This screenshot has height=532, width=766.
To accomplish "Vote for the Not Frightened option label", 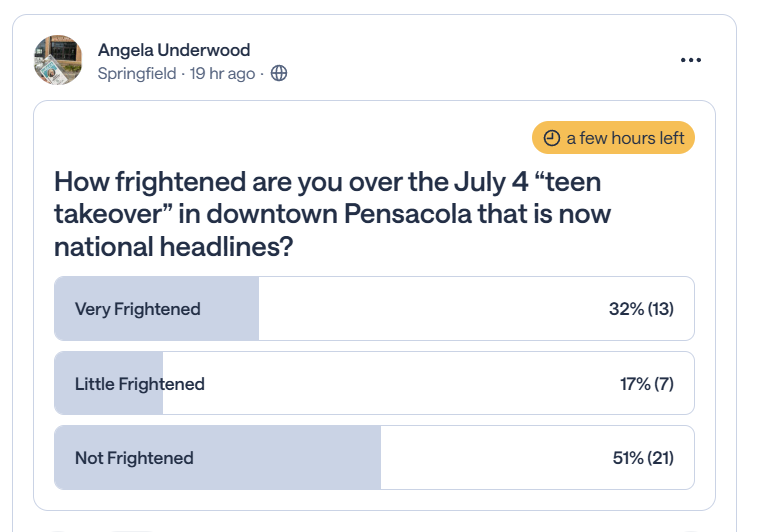I will [134, 458].
